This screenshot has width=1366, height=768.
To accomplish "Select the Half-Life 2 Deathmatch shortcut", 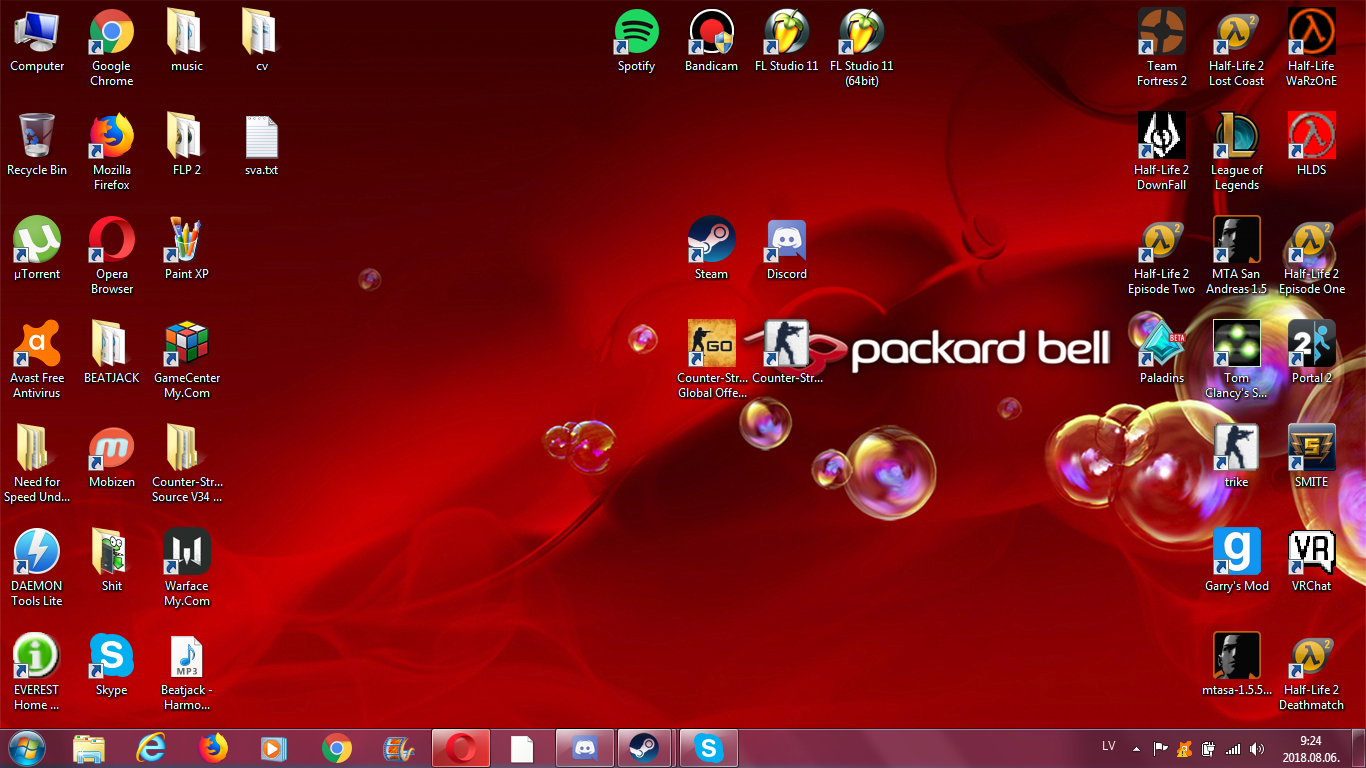I will (1312, 672).
